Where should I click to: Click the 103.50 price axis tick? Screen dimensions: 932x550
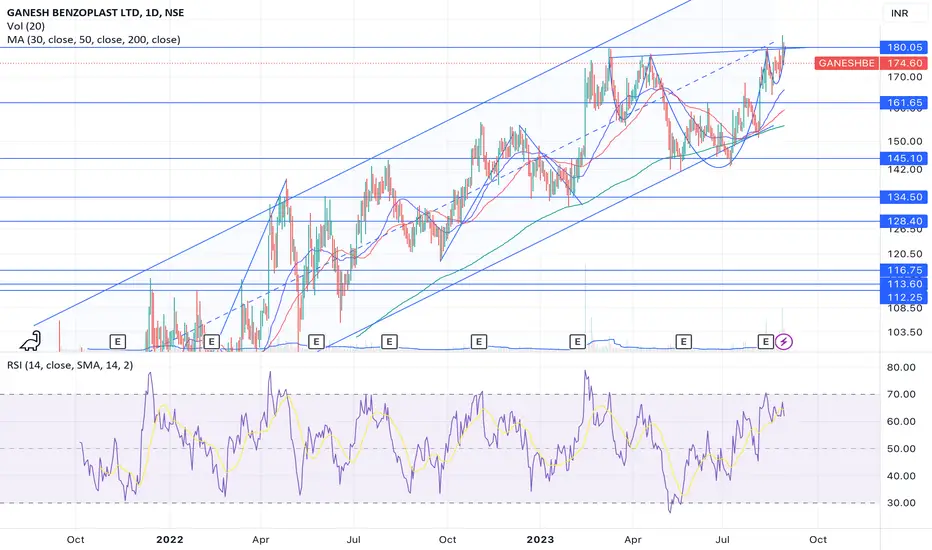[905, 332]
